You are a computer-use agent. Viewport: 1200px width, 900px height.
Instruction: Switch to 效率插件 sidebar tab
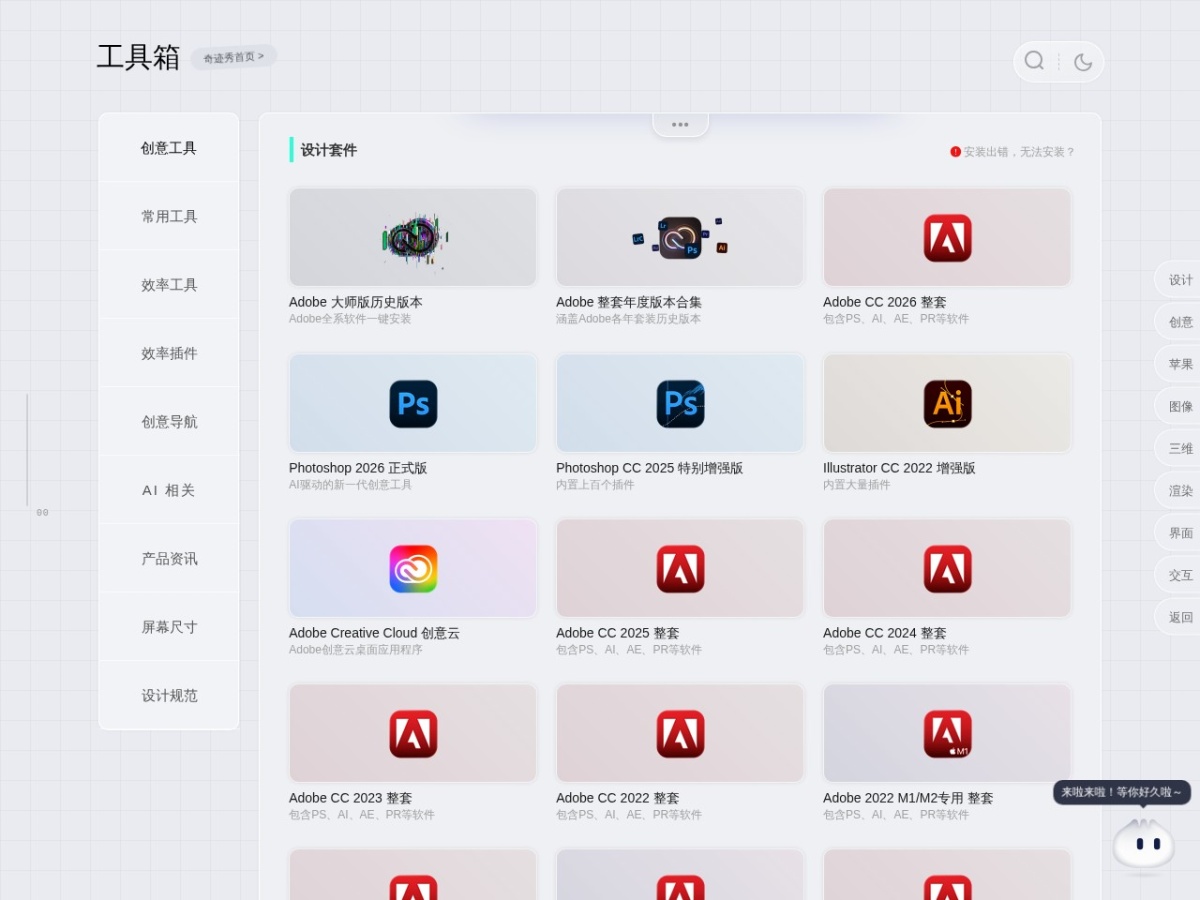click(169, 353)
